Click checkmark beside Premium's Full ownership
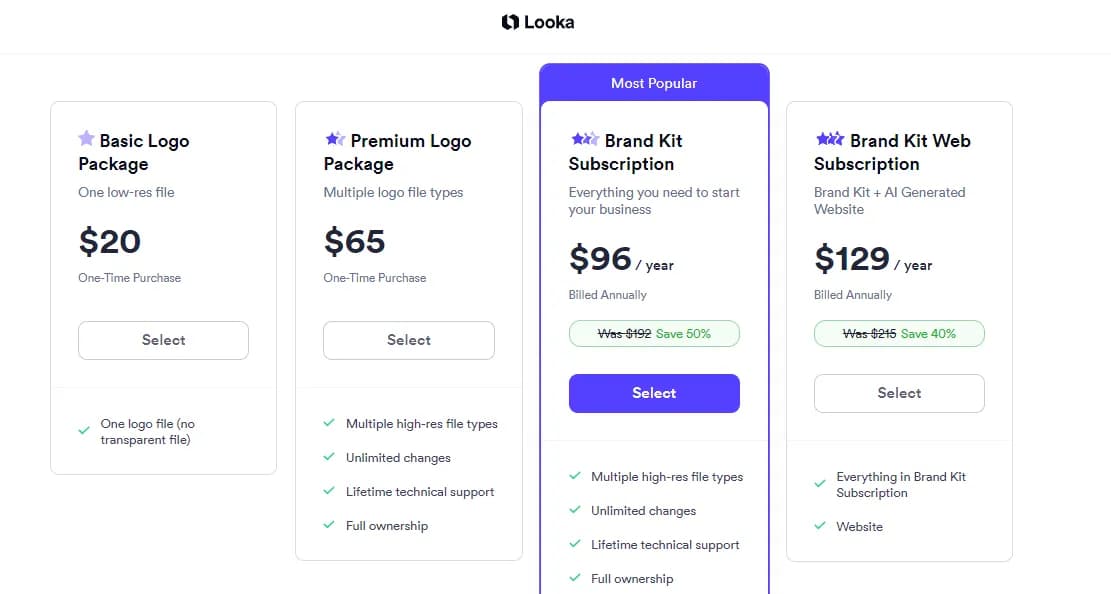This screenshot has width=1111, height=594. tap(329, 525)
